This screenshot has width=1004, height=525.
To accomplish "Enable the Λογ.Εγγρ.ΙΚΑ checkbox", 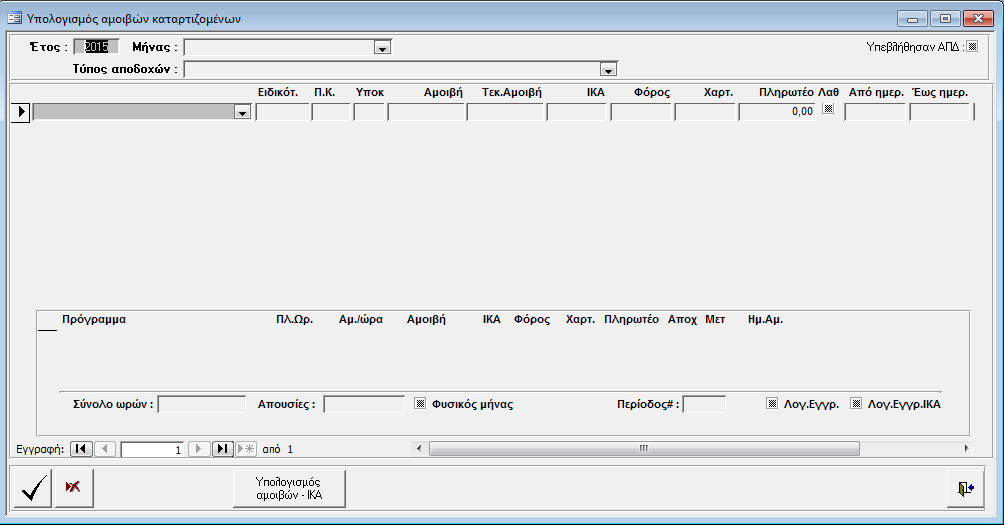I will [x=856, y=404].
